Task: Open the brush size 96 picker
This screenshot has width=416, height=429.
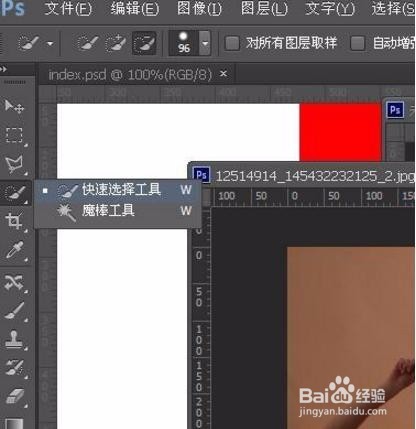Action: tap(205, 43)
